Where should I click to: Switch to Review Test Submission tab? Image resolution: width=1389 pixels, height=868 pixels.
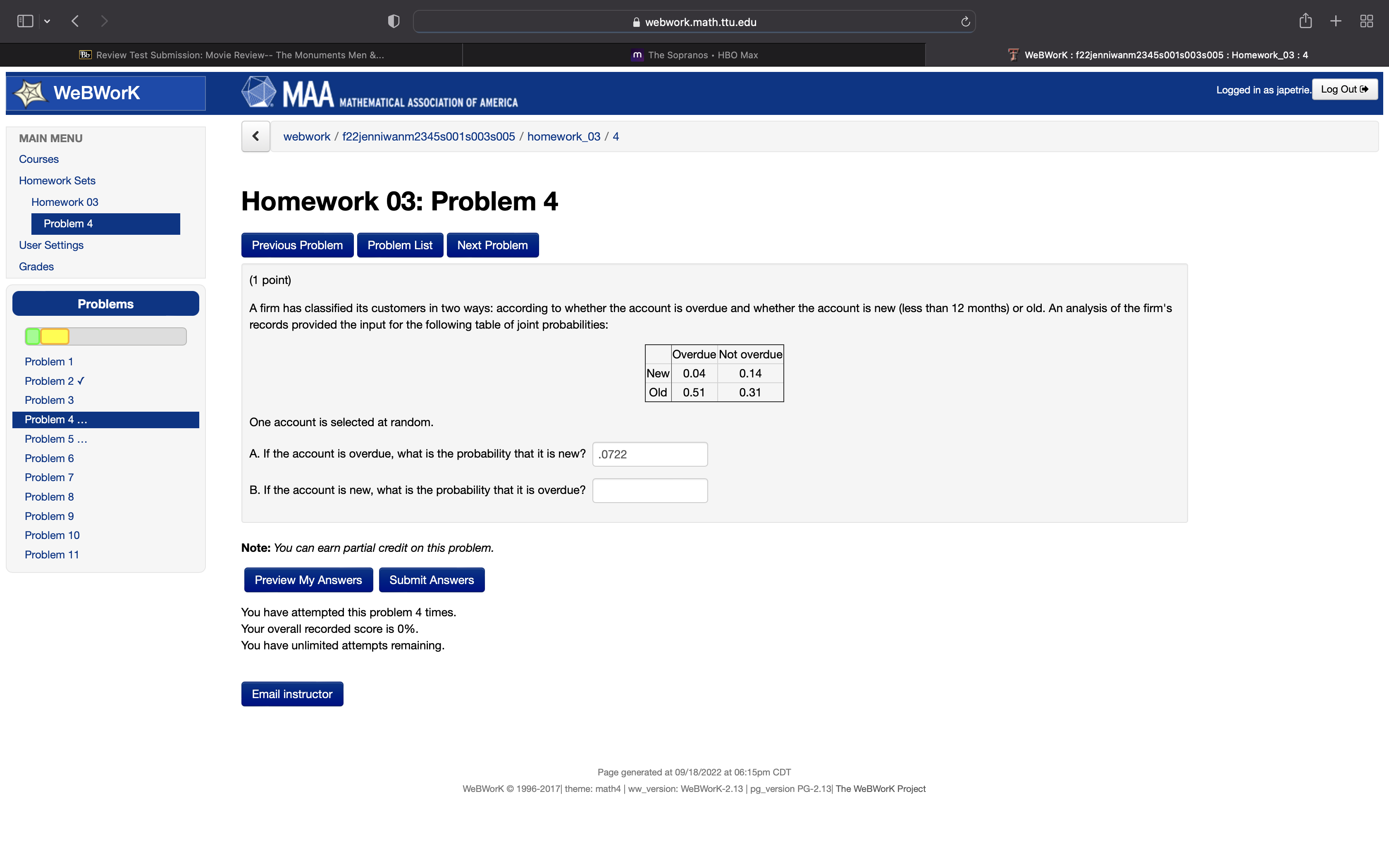231,55
